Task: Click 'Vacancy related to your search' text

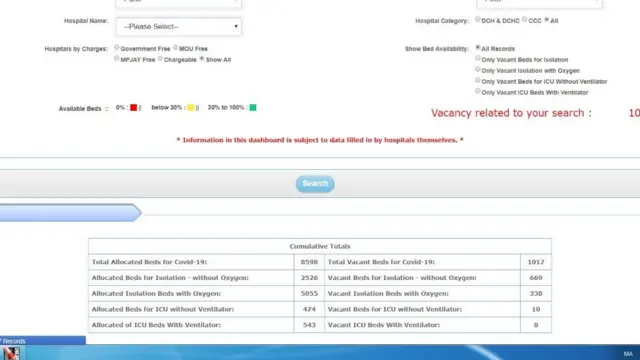Action: [x=511, y=113]
